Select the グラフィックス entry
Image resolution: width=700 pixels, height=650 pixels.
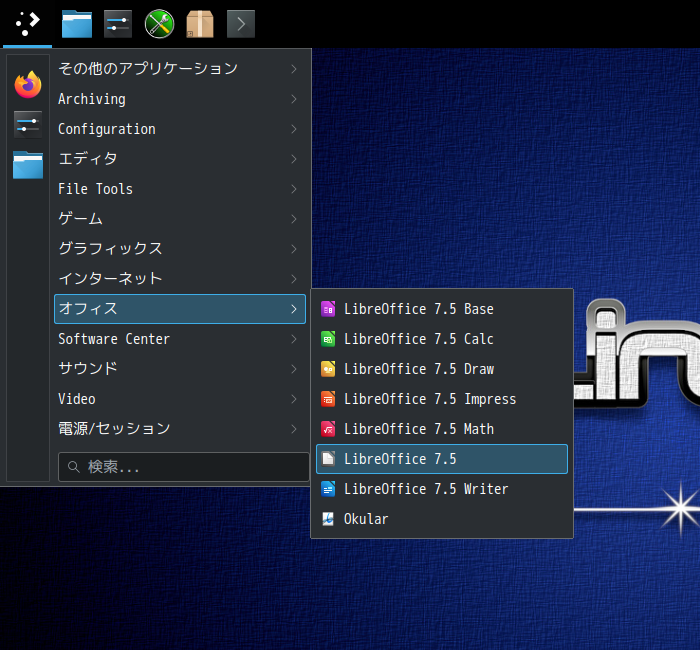pos(179,249)
